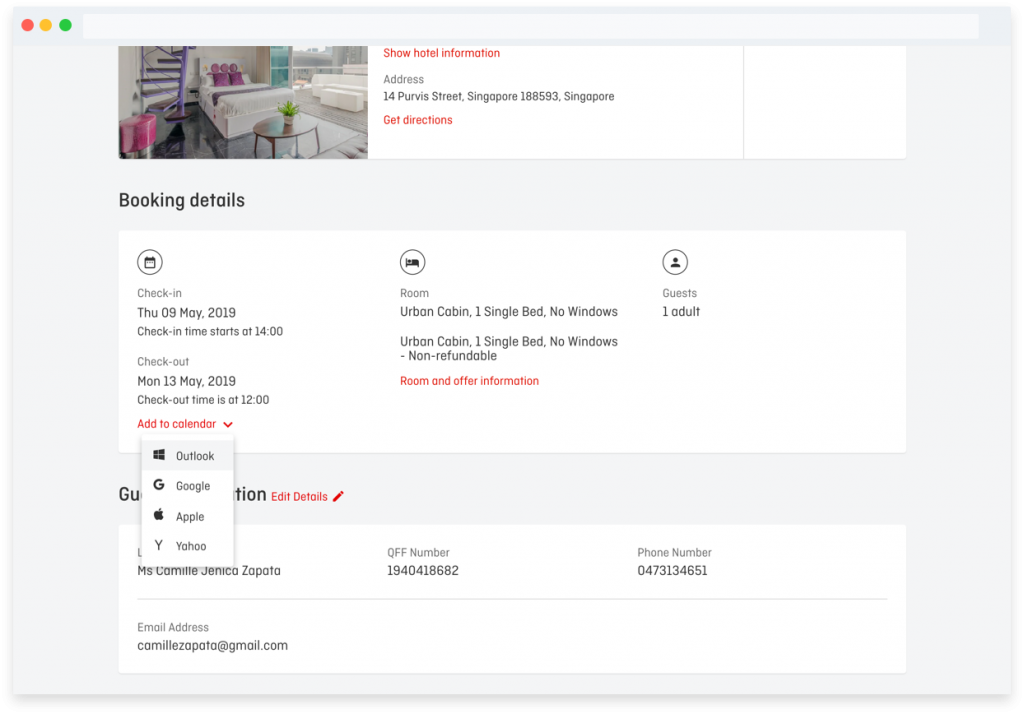The image size is (1024, 714).
Task: Open the Show hotel information link
Action: pos(441,53)
